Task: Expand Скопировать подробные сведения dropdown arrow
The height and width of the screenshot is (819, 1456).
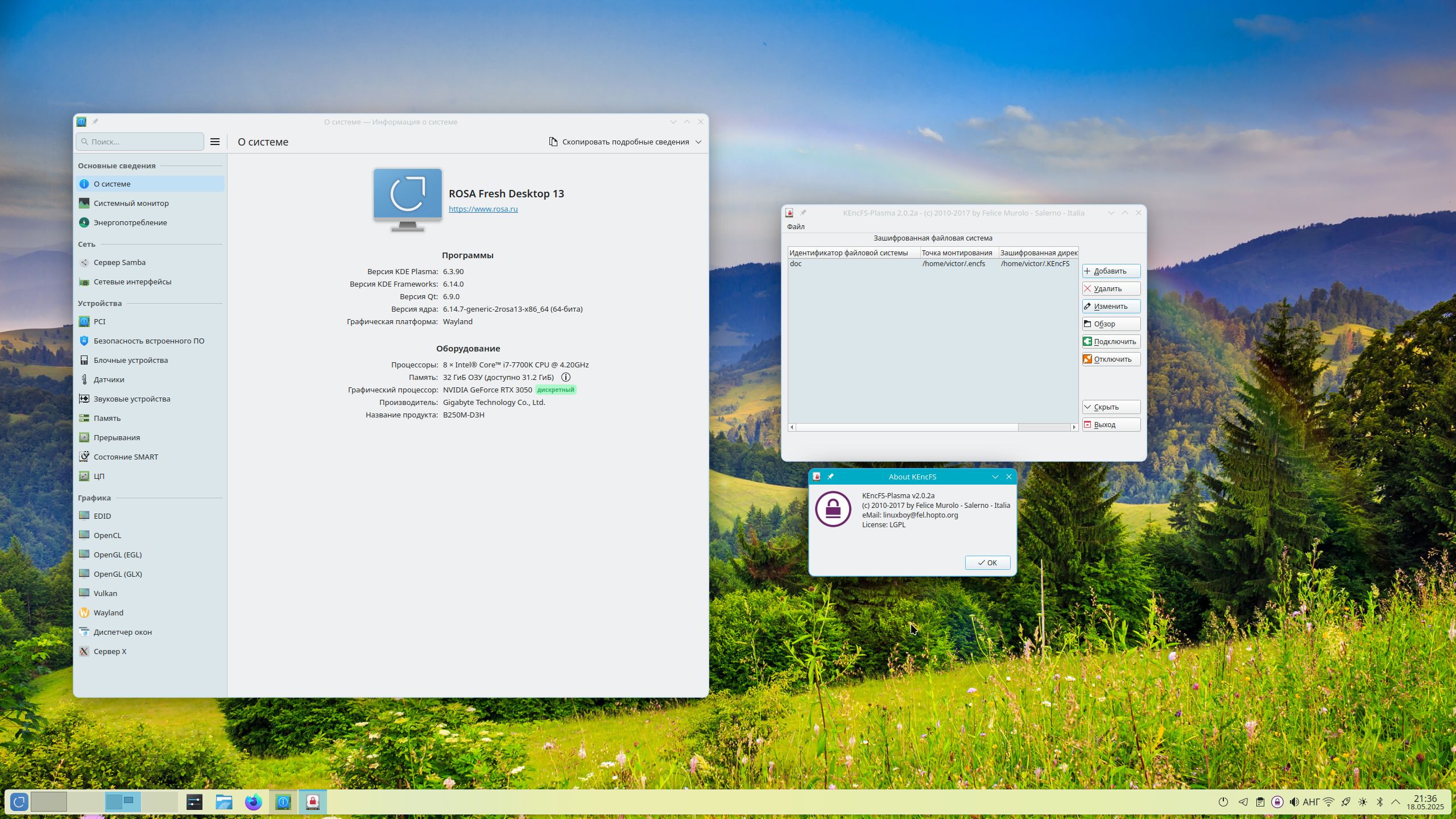Action: (698, 142)
